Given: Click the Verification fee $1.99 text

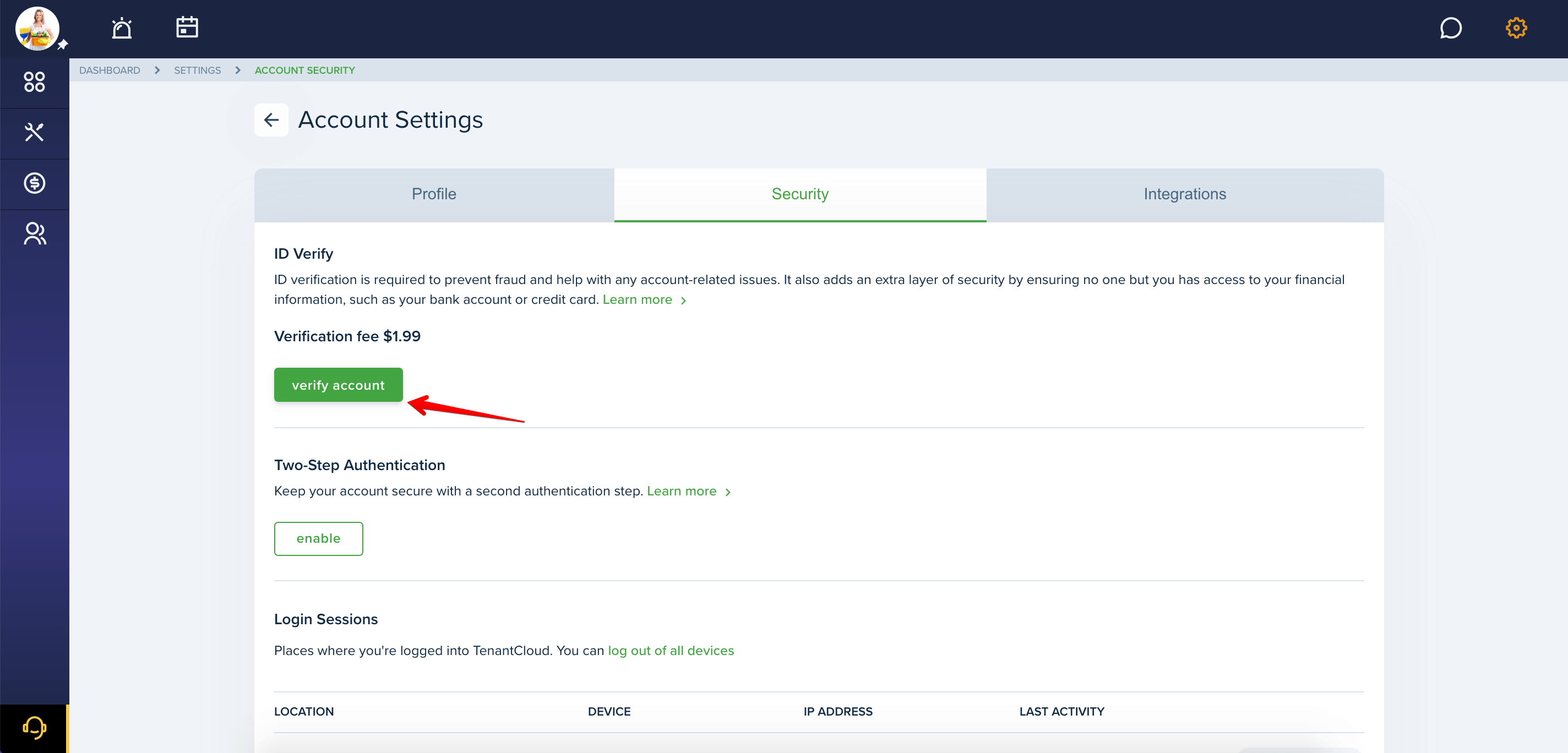Looking at the screenshot, I should tap(347, 336).
